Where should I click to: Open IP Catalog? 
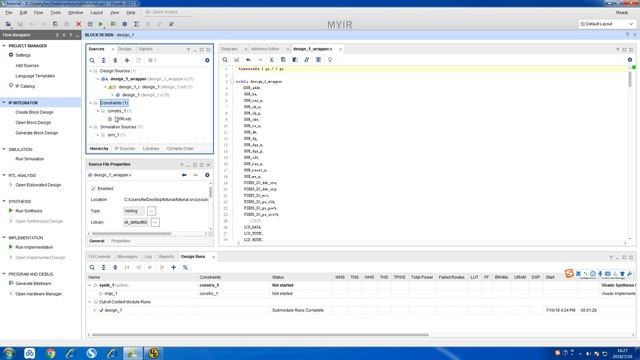(25, 86)
